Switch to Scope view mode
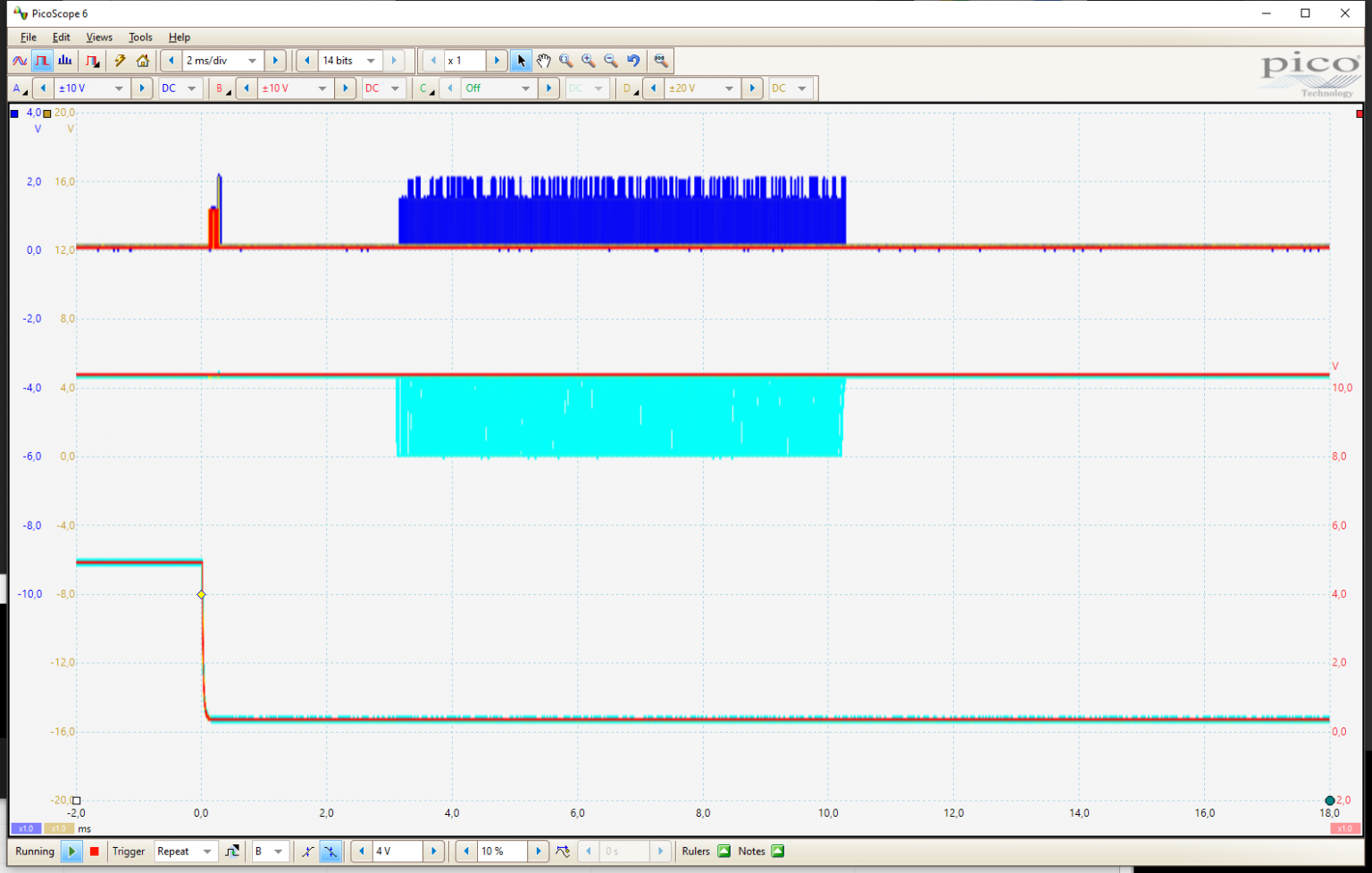 (19, 60)
